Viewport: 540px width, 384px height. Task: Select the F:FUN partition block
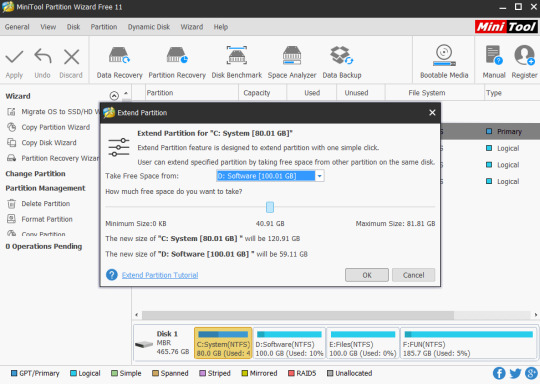pyautogui.click(x=468, y=343)
